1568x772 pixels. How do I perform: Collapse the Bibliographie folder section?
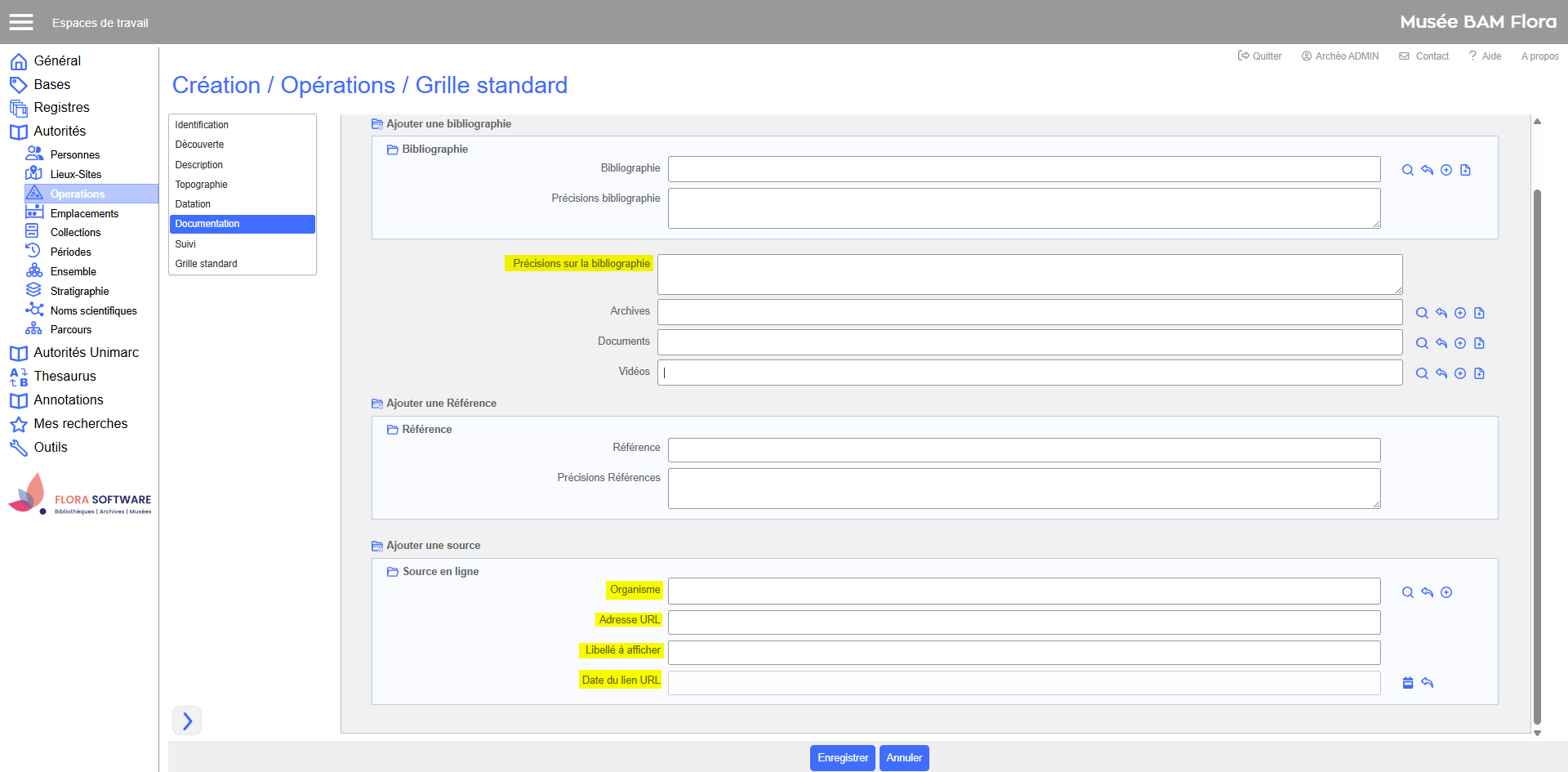[393, 149]
